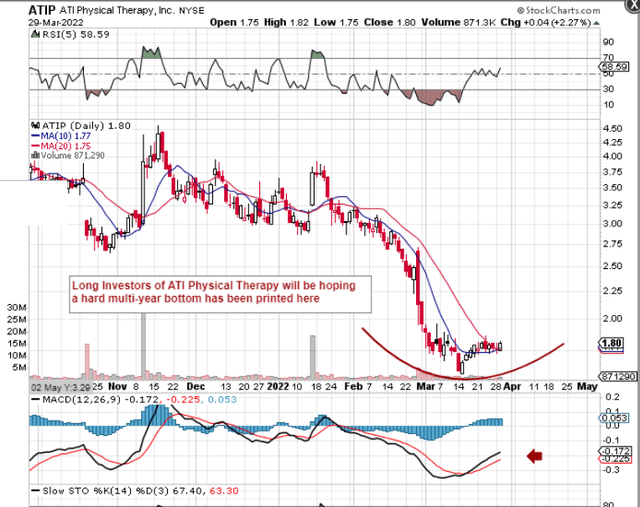Click the green up-triangle beside the change percent
This screenshot has width=640, height=507.
[596, 23]
